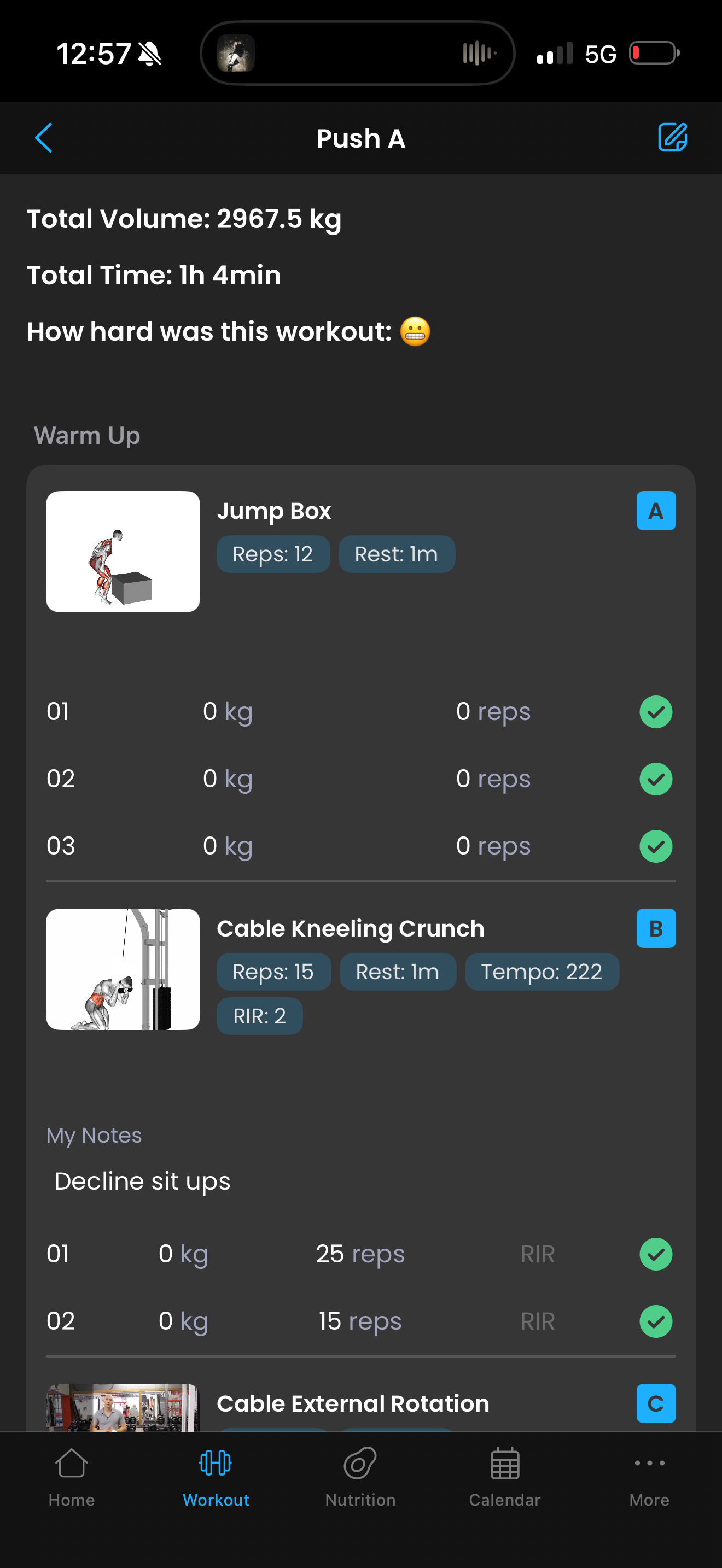This screenshot has height=1568, width=722.
Task: Uncheck Jump Box set 03 completion
Action: coord(656,846)
